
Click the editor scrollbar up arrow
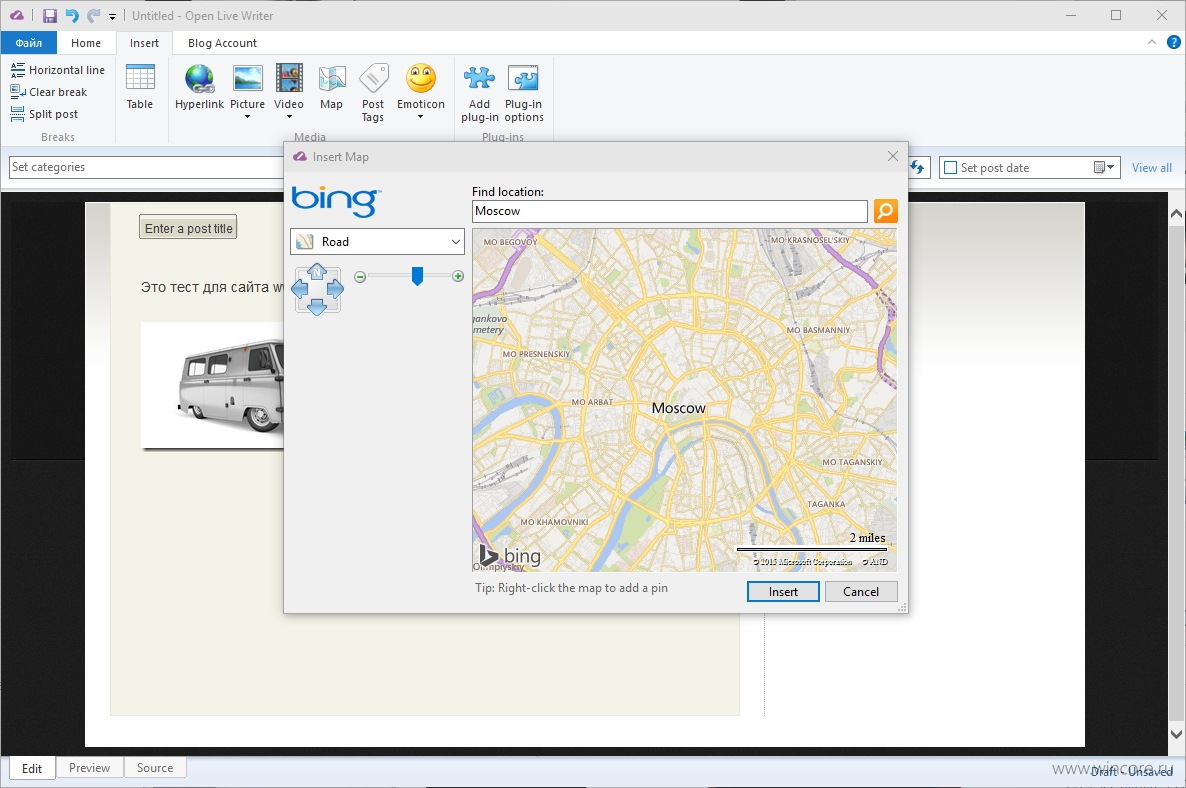(1176, 213)
